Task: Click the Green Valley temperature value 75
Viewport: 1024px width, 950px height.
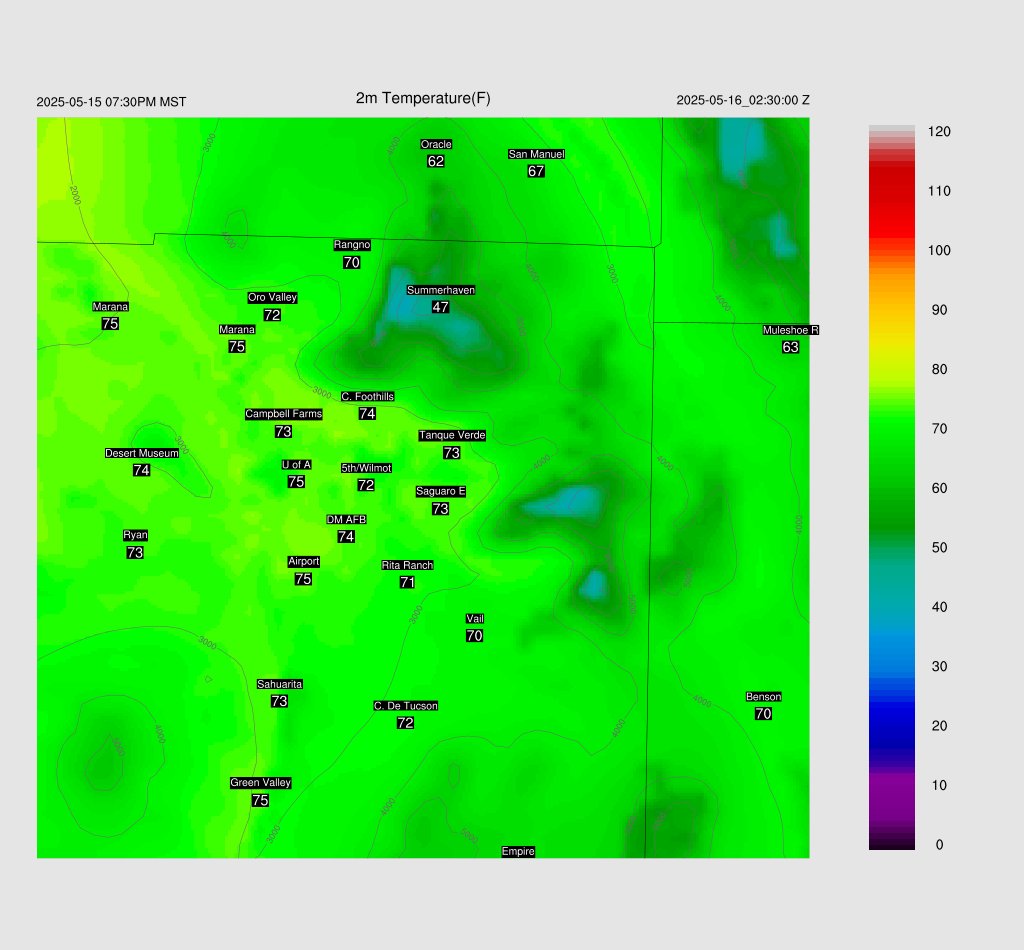Action: pos(261,800)
